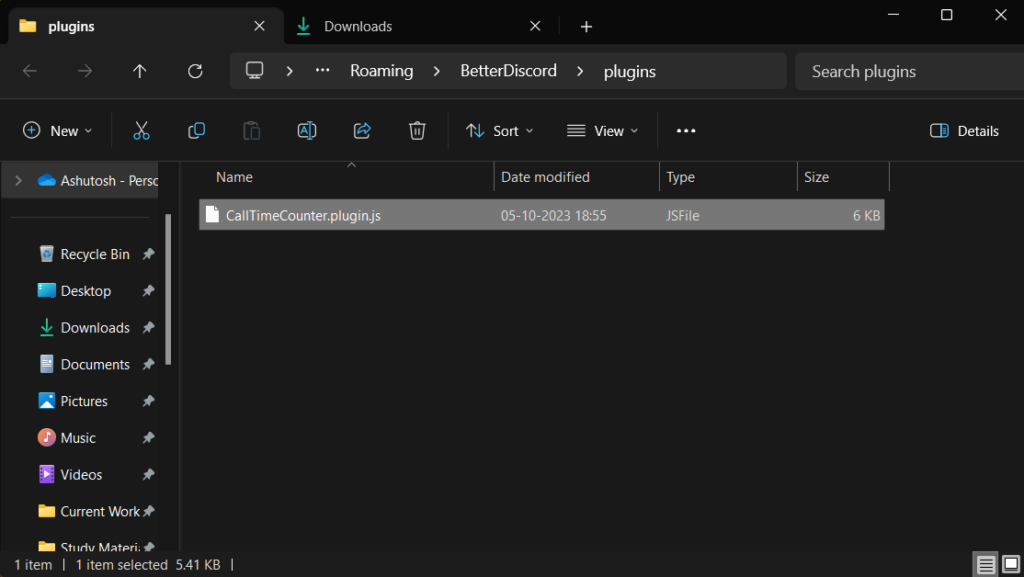Click the Copy icon in toolbar

[x=196, y=131]
